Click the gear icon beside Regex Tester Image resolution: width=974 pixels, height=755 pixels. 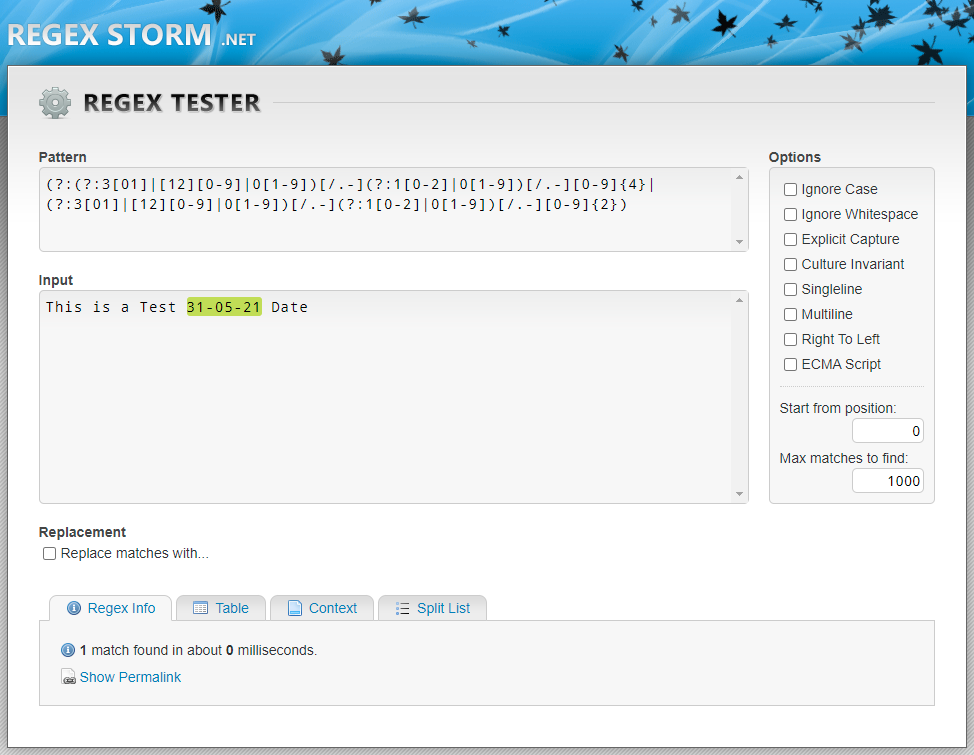point(55,103)
